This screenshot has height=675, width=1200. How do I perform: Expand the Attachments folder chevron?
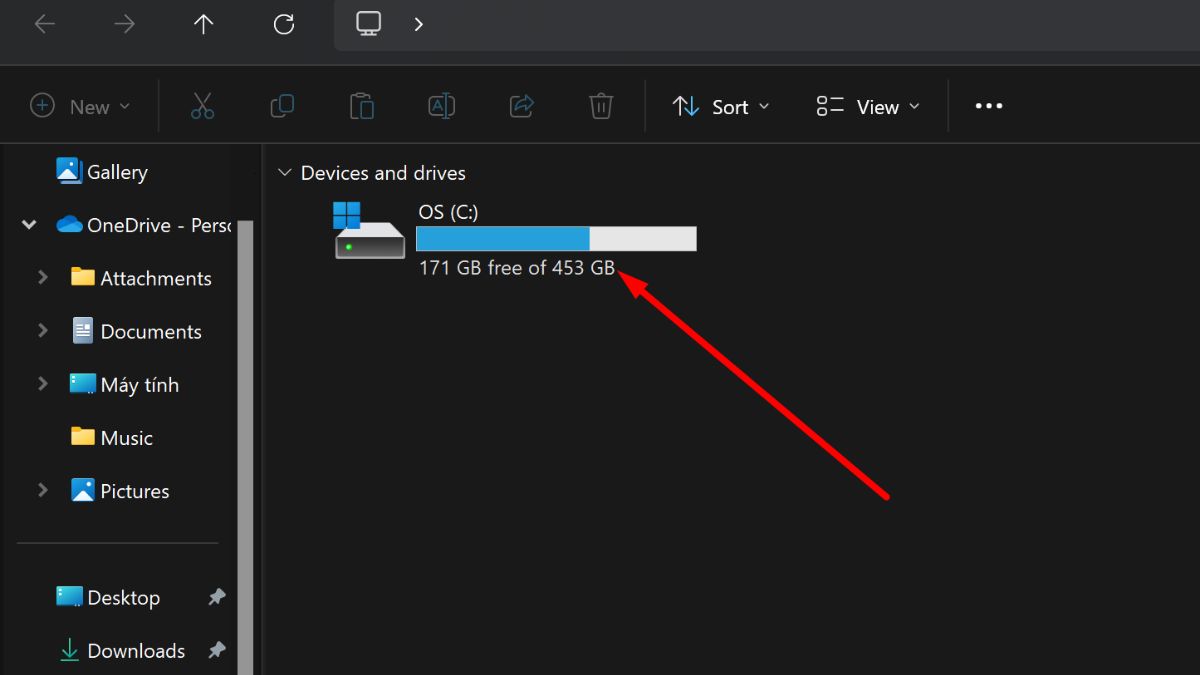click(x=43, y=277)
